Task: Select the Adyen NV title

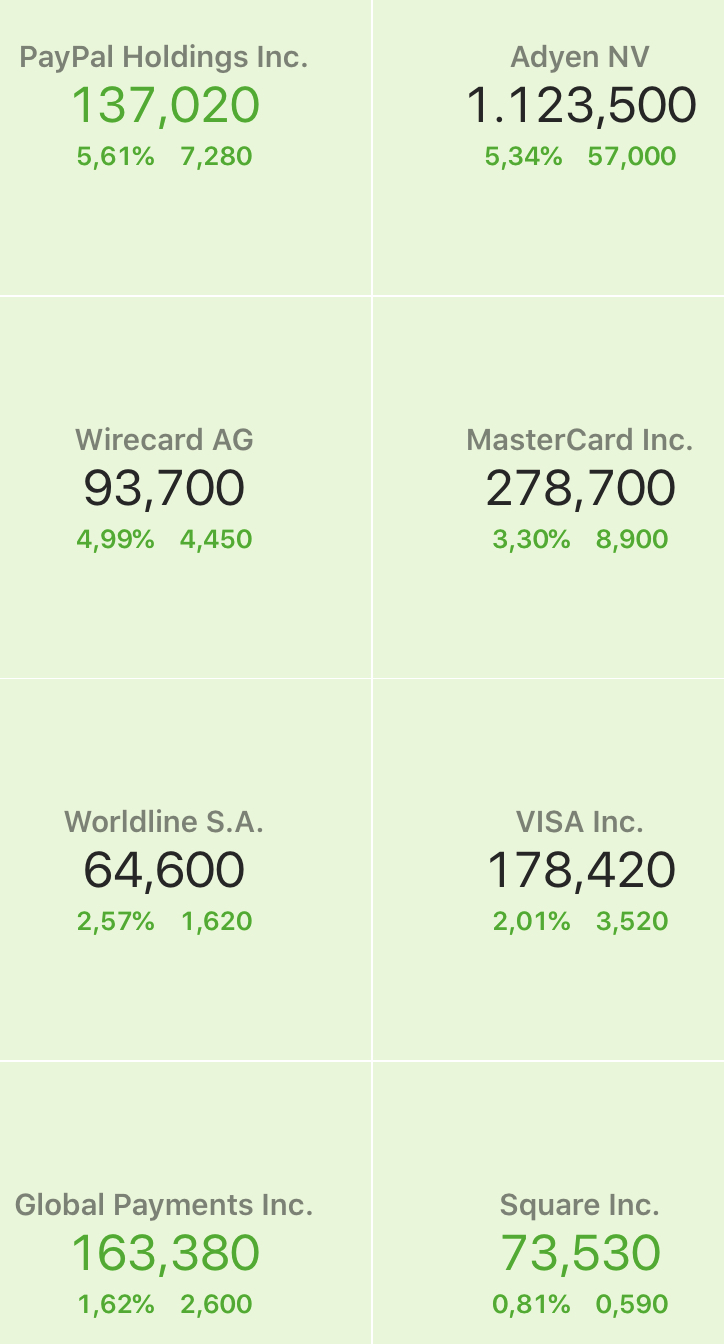Action: [x=580, y=57]
